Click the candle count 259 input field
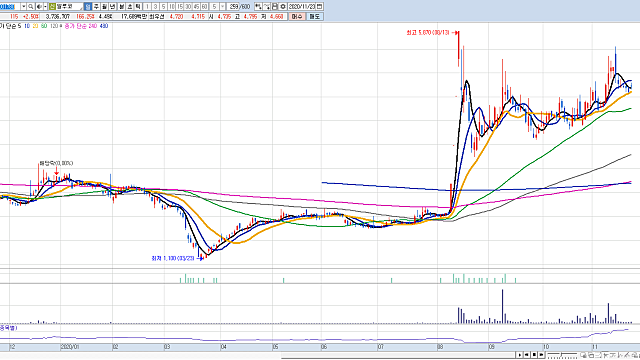Viewport: 640px width, 360px height. (234, 7)
